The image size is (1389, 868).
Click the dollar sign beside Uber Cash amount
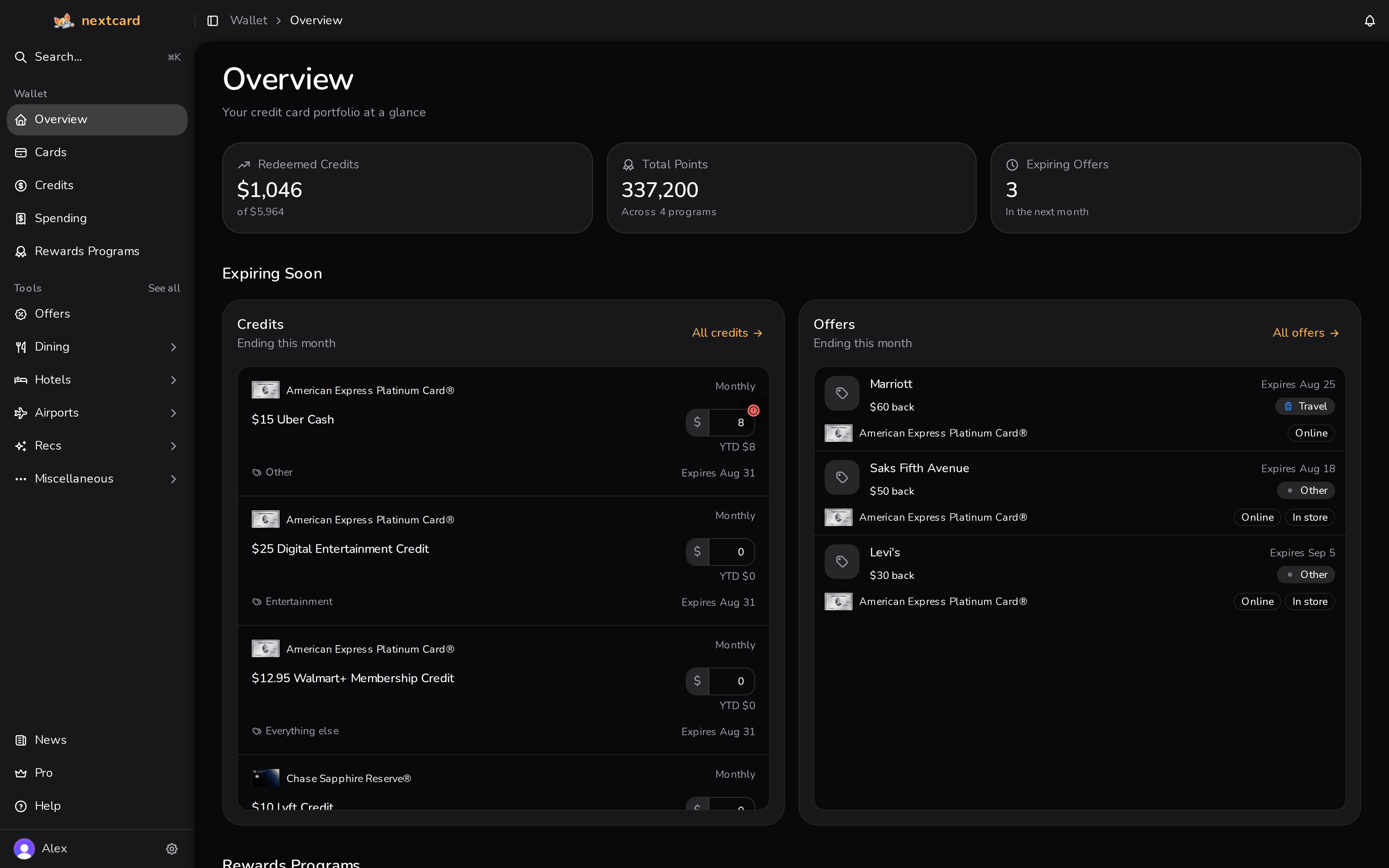click(x=697, y=422)
